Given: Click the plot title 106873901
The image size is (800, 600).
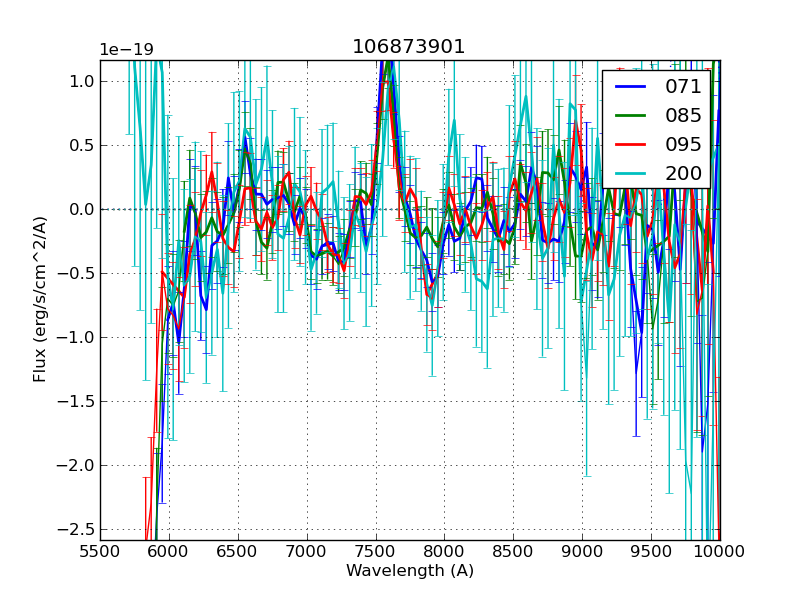Looking at the screenshot, I should (409, 47).
